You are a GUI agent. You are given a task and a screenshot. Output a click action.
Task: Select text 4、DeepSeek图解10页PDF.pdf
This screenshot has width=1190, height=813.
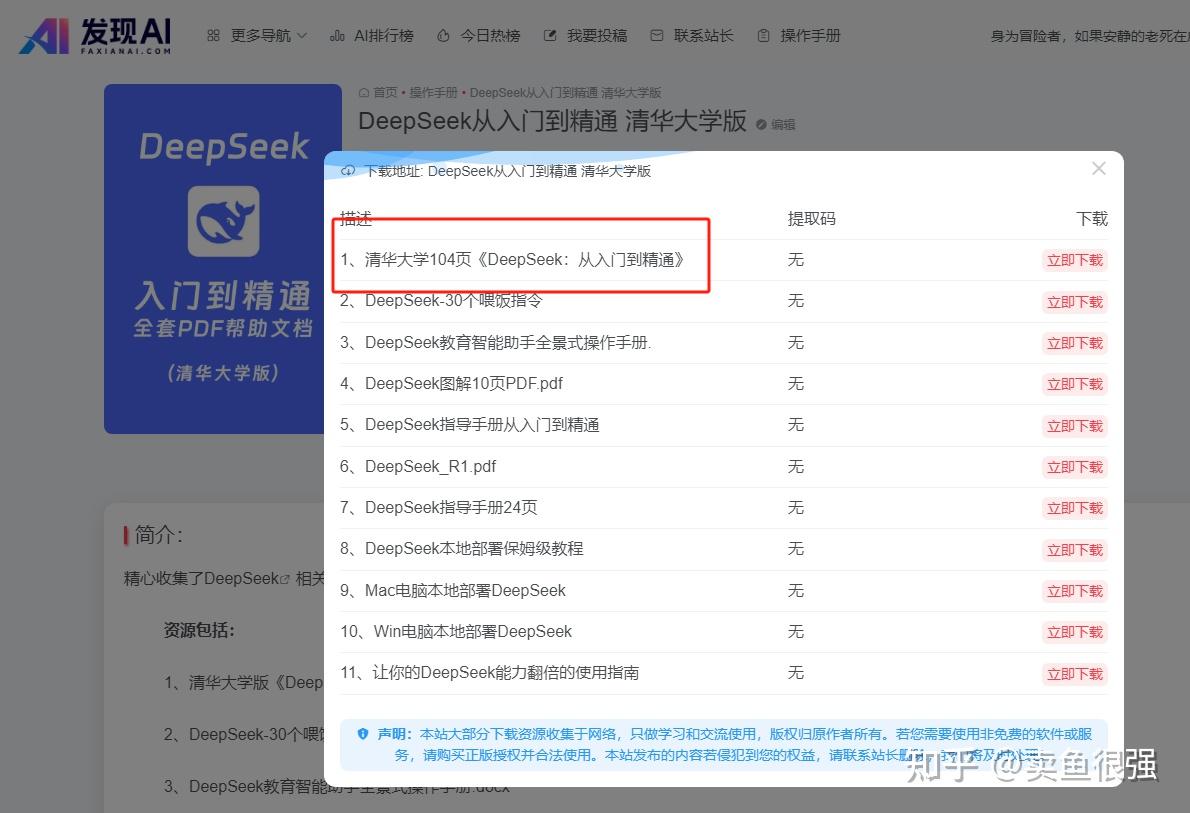(451, 383)
